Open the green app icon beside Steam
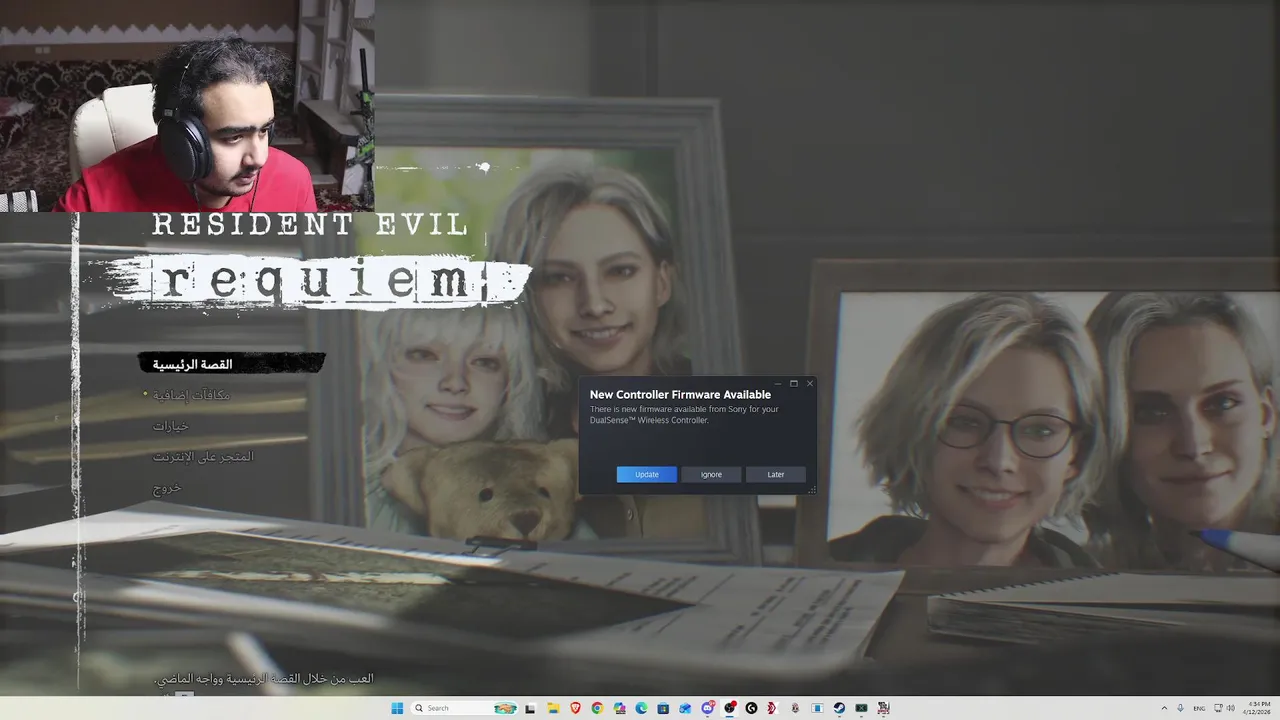 point(861,708)
